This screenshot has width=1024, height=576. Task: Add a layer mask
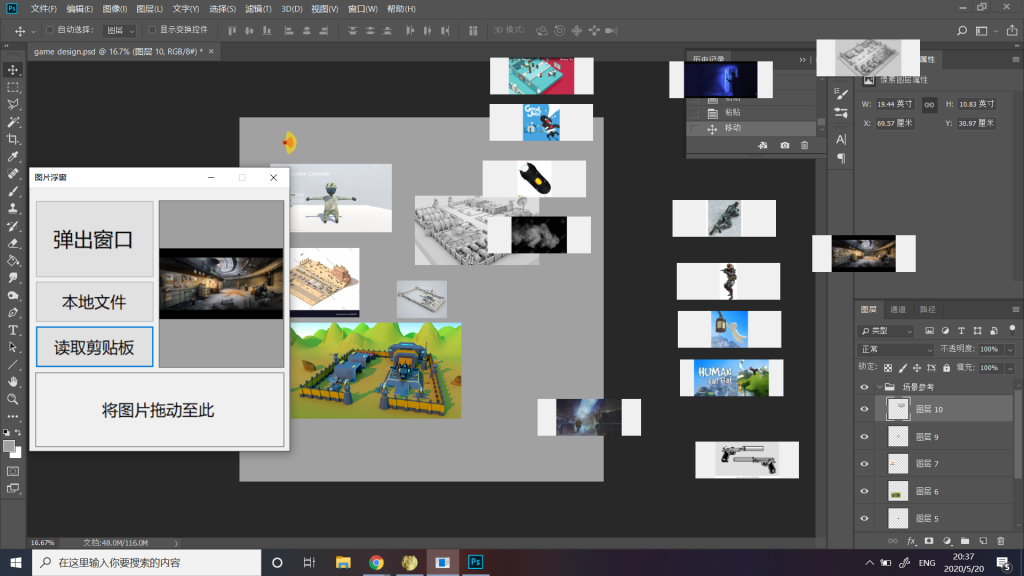[929, 541]
